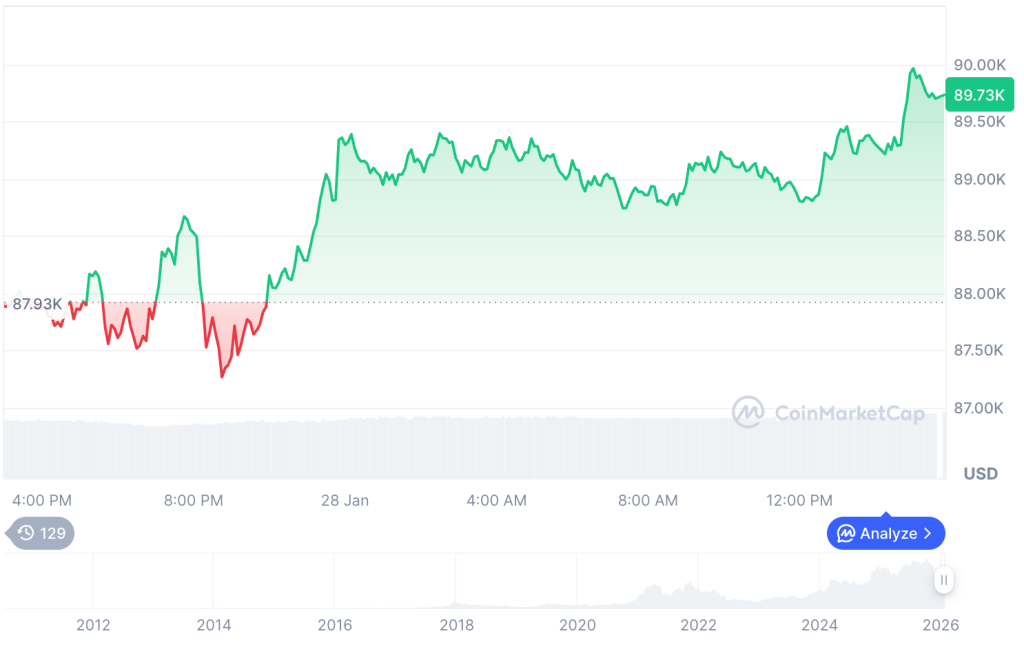Click the 12:00 PM time axis label
This screenshot has height=649, width=1024.
(799, 500)
